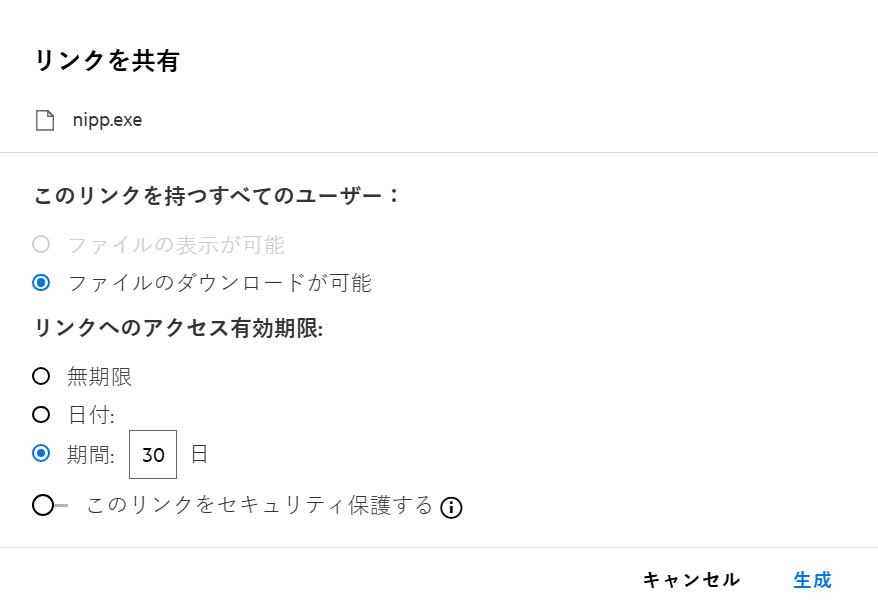Click the 期間: option label text
Viewport: 878px width, 614px height.
click(91, 455)
